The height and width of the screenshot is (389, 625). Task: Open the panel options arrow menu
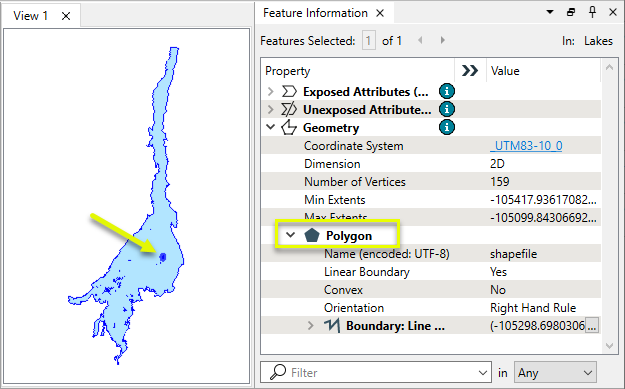[x=550, y=12]
